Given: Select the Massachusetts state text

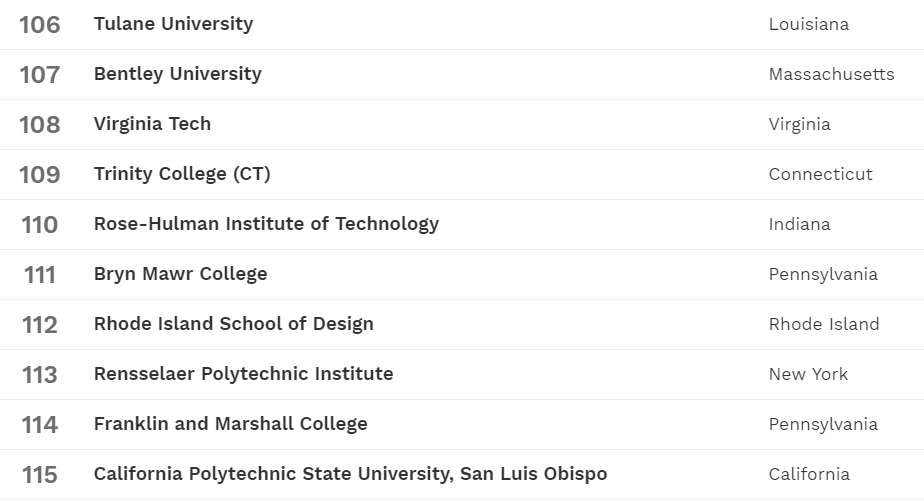Looking at the screenshot, I should pyautogui.click(x=831, y=74).
